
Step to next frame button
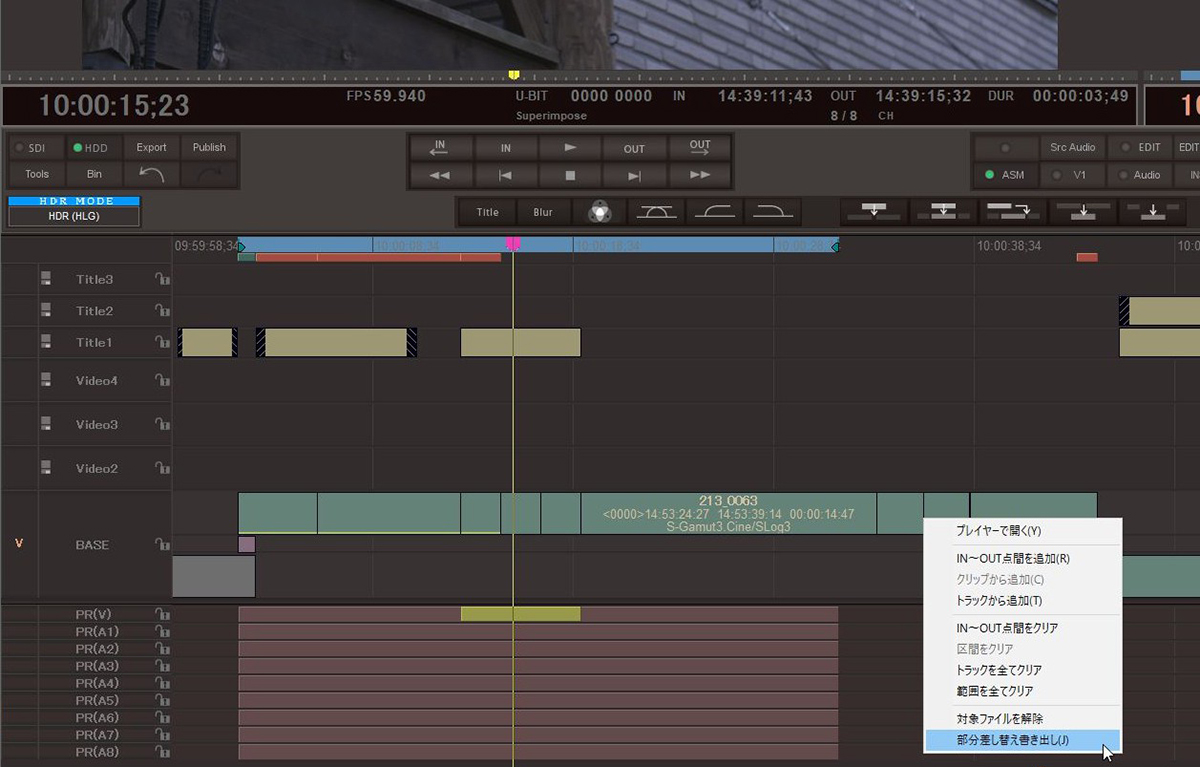click(634, 175)
